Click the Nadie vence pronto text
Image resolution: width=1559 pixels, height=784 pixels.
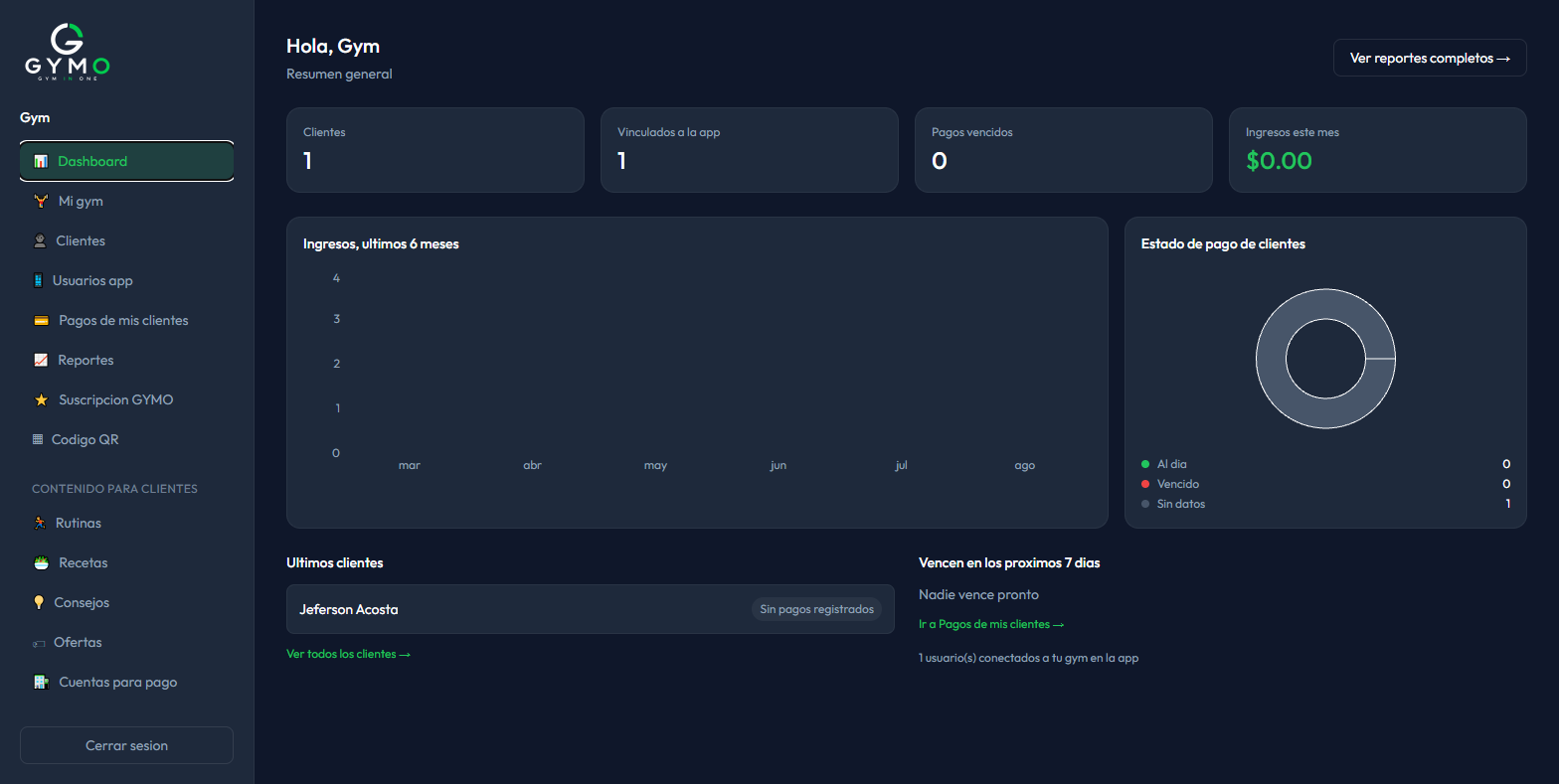point(978,594)
